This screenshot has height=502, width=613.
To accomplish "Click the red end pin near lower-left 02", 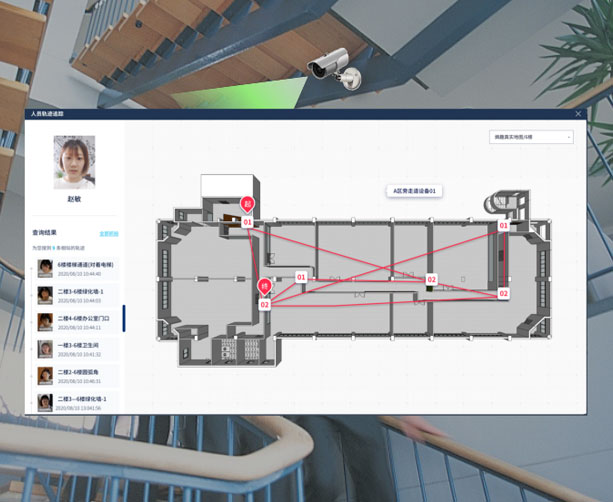I will point(265,286).
